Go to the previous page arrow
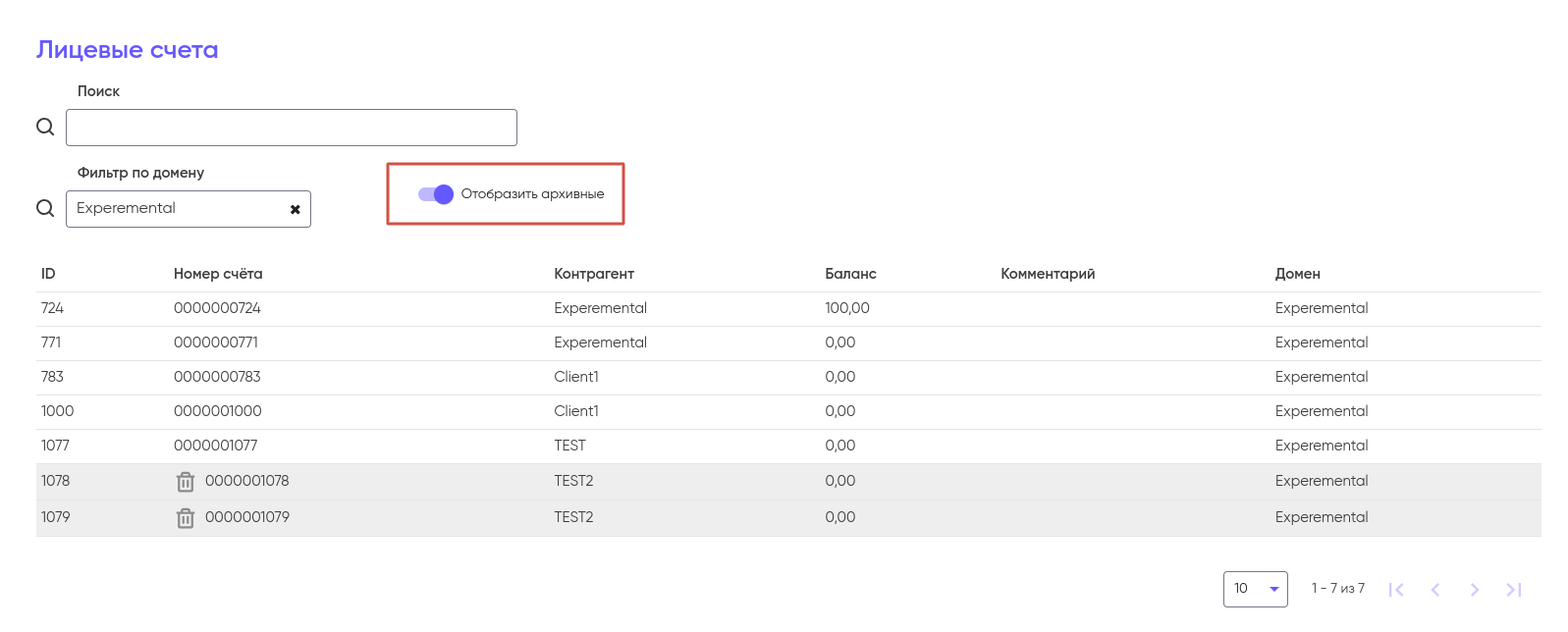This screenshot has height=632, width=1568. pyautogui.click(x=1435, y=590)
